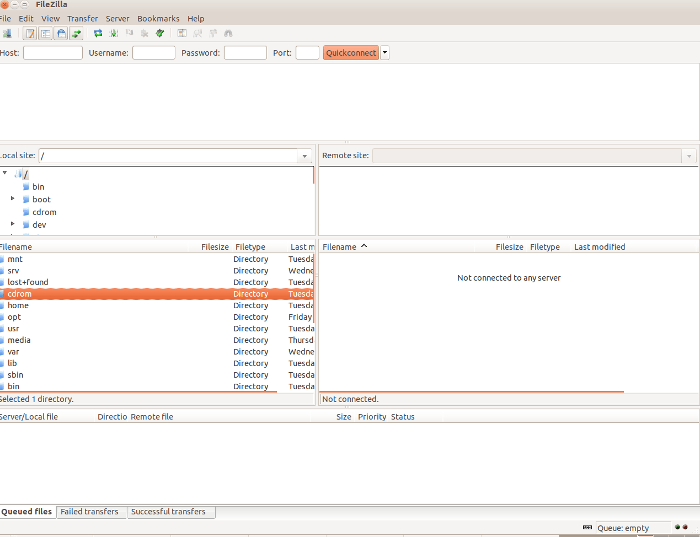Toggle remote directory tree display icon
Viewport: 700px width, 537px height.
(61, 33)
